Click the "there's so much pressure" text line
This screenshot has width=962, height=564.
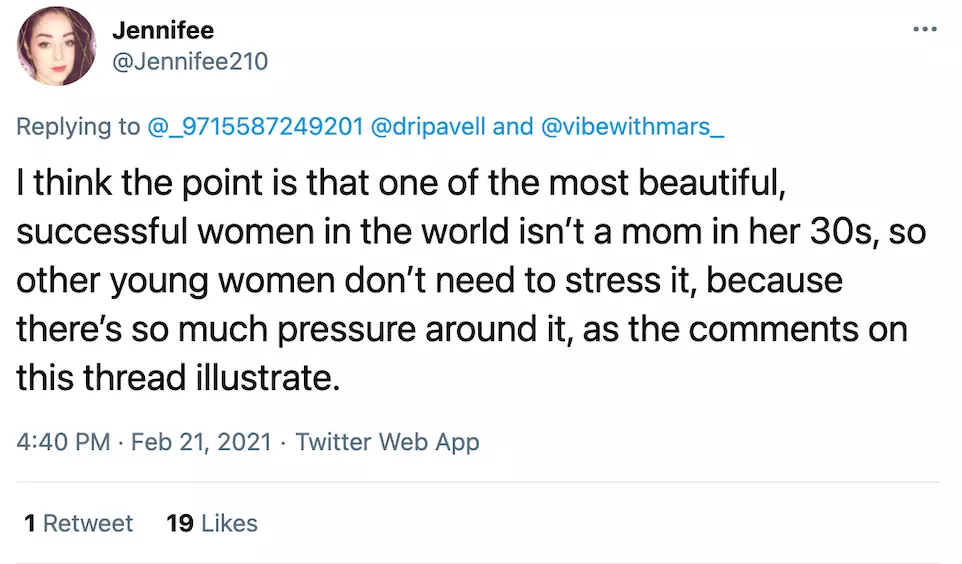(x=200, y=330)
